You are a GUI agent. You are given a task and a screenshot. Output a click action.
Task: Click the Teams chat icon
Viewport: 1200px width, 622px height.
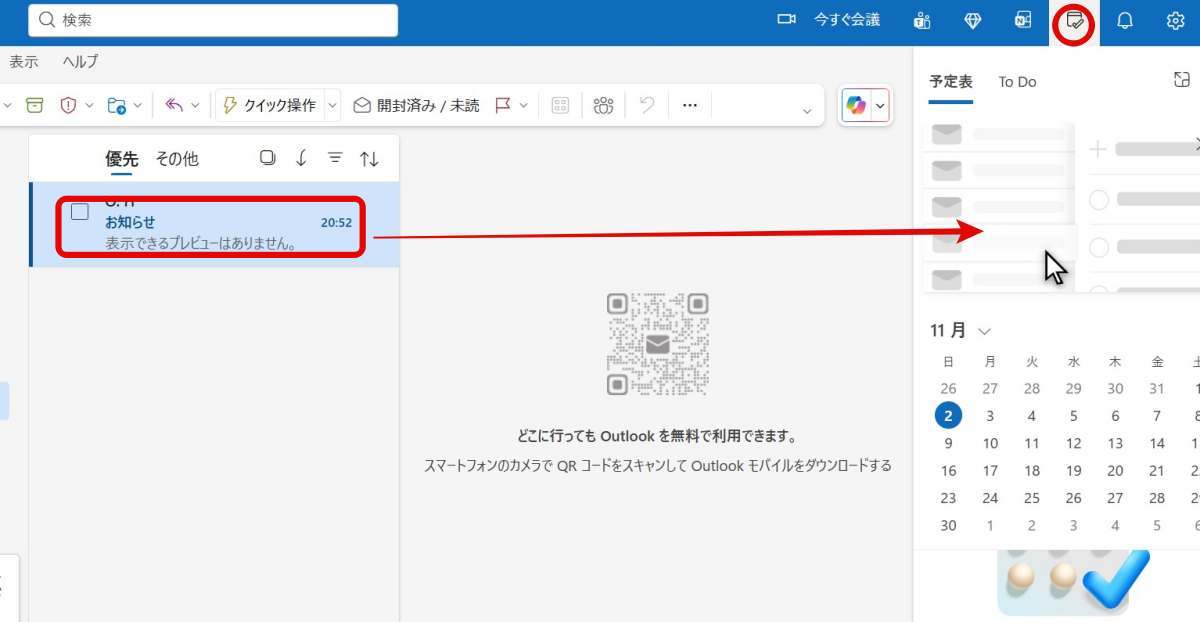pyautogui.click(x=922, y=20)
